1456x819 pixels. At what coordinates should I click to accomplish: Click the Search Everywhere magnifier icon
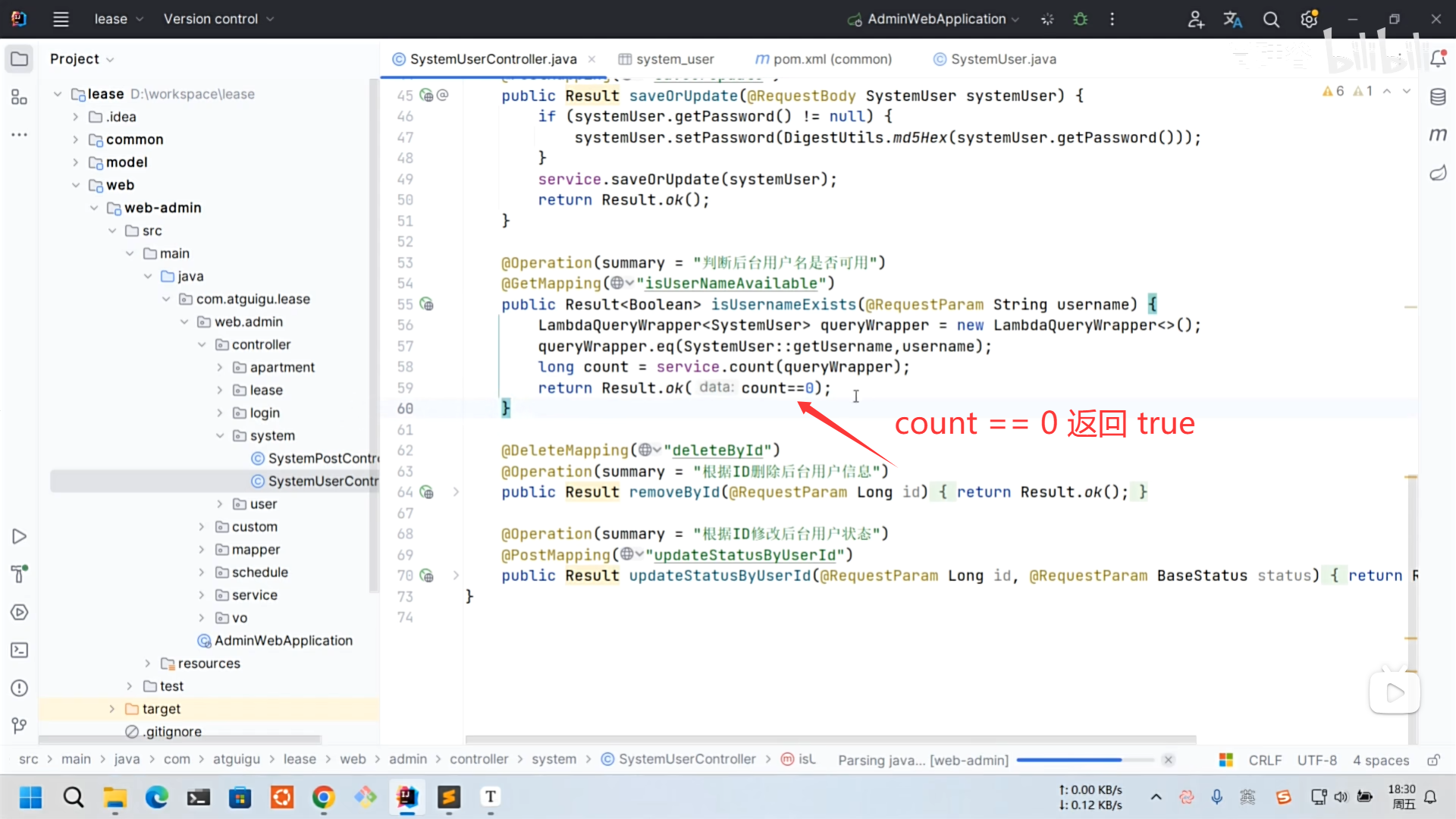click(1271, 19)
